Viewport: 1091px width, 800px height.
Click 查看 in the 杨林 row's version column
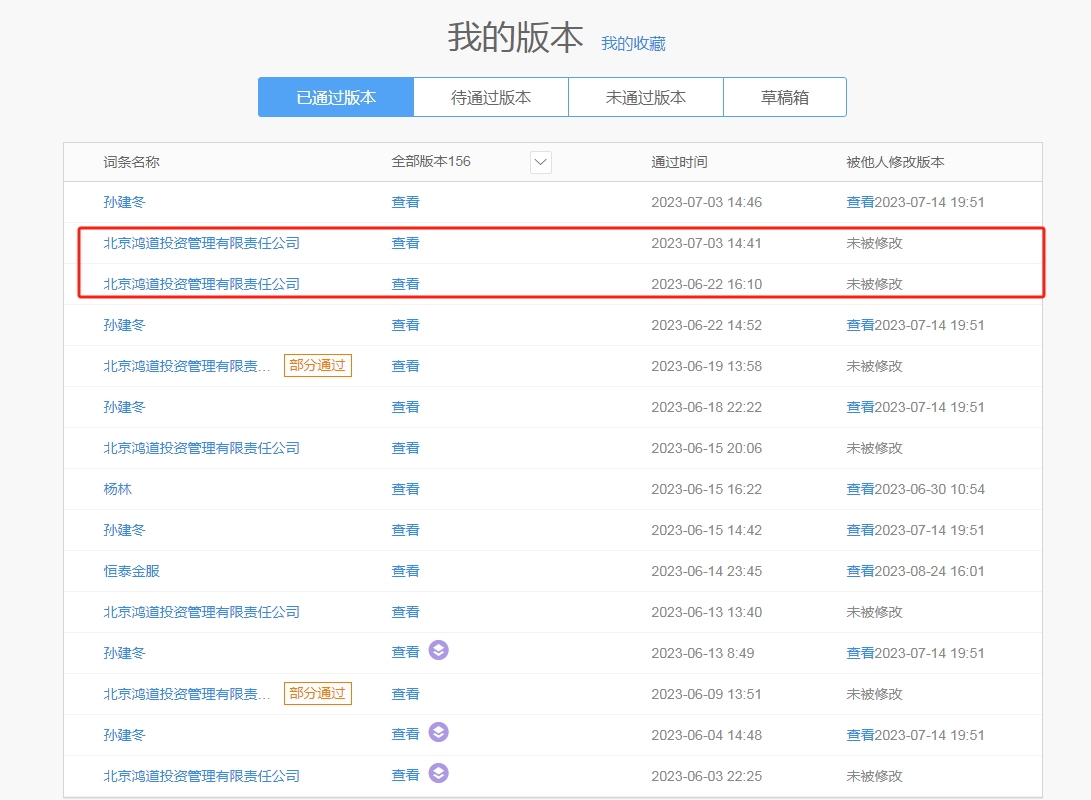[x=405, y=489]
